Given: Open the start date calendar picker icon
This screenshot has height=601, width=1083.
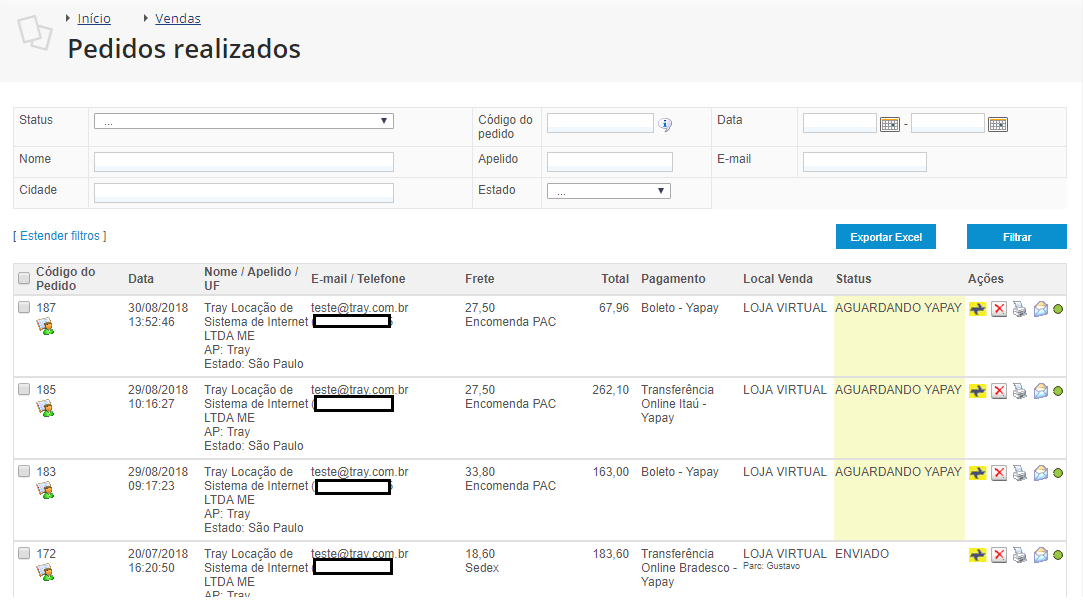Looking at the screenshot, I should point(890,124).
